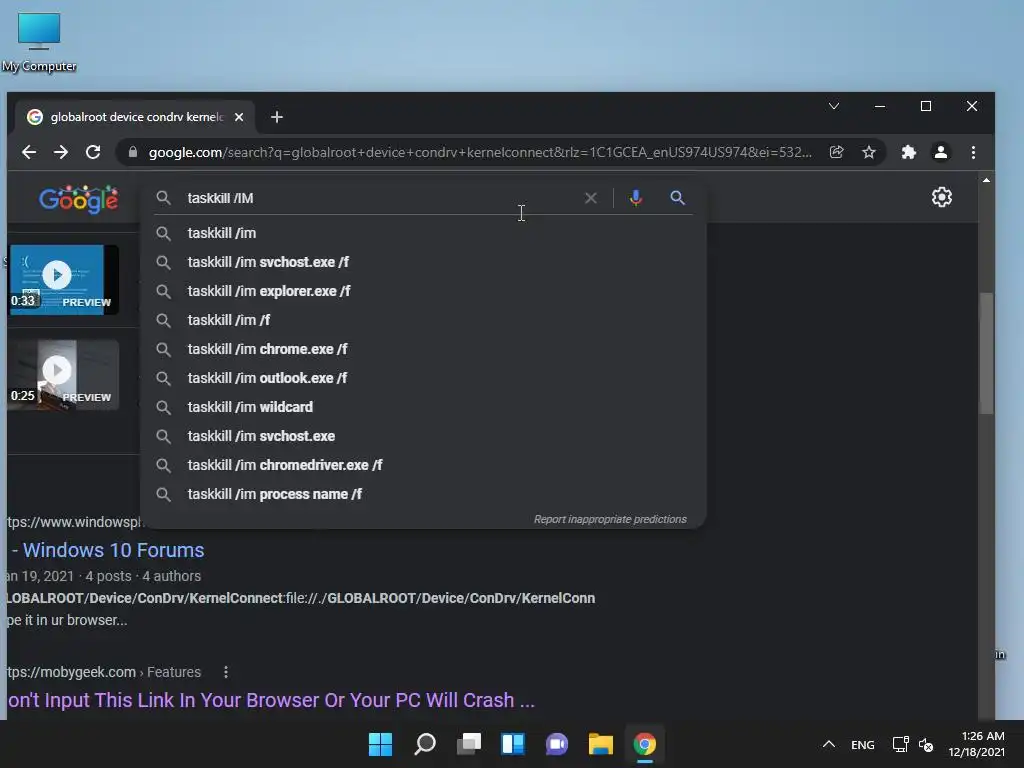Click into the Google search text field

pos(379,198)
